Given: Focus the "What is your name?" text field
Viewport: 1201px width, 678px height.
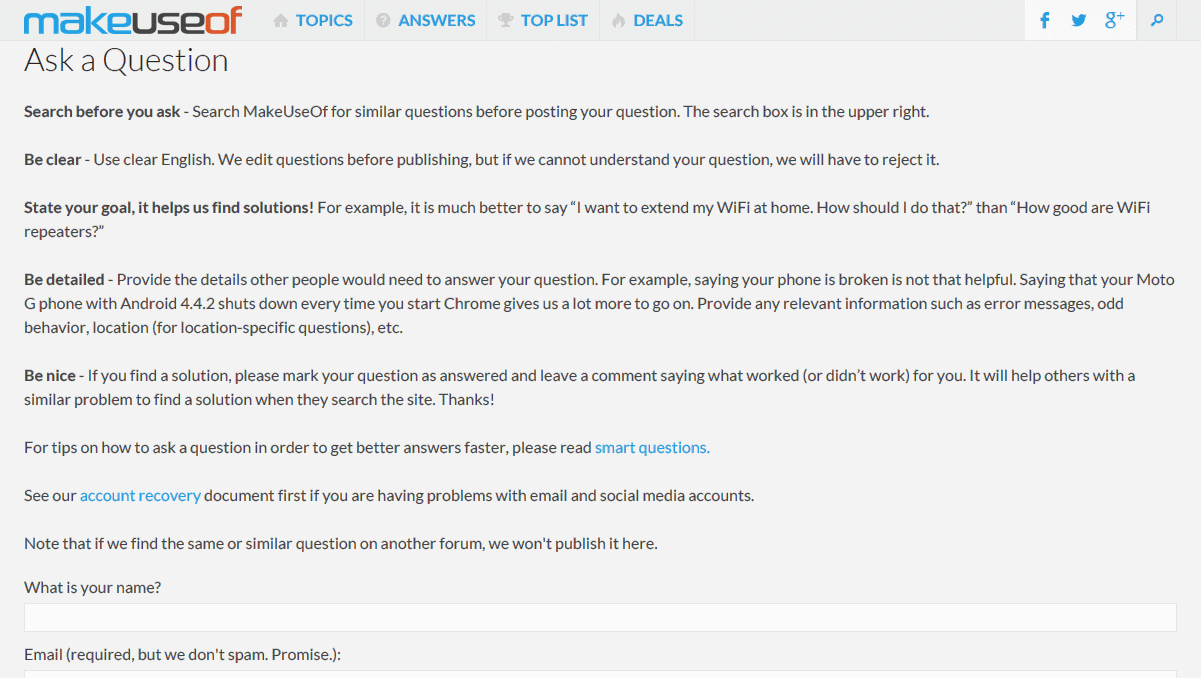Looking at the screenshot, I should (x=600, y=617).
